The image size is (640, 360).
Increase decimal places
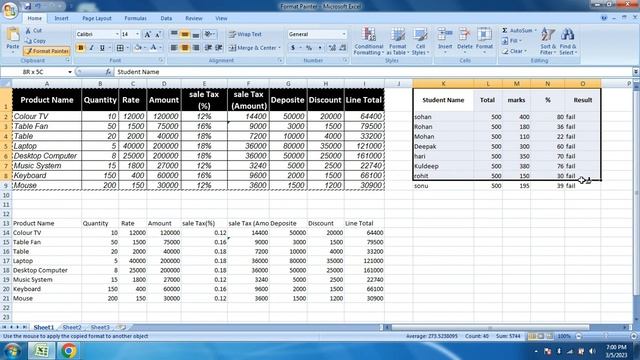point(332,48)
